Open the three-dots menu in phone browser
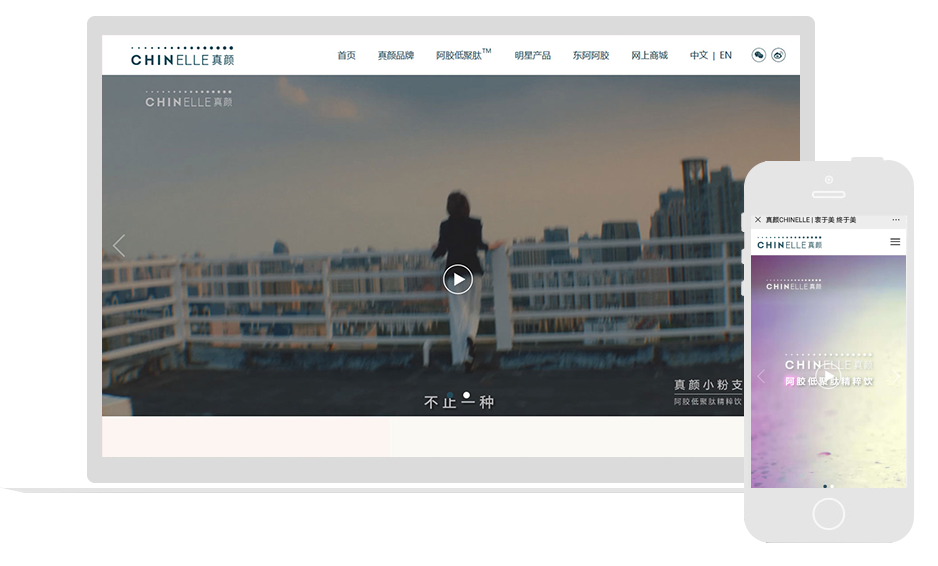 pos(896,220)
